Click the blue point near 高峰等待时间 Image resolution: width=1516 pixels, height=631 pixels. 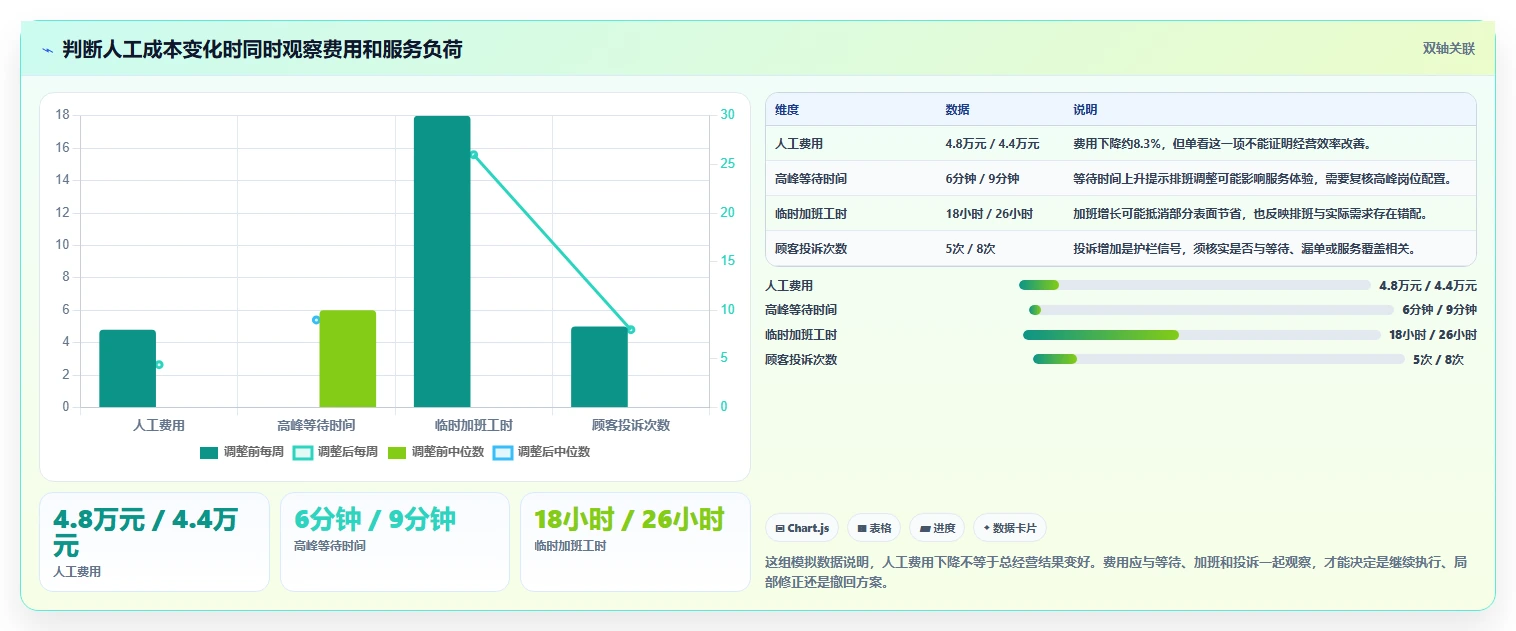coord(316,320)
